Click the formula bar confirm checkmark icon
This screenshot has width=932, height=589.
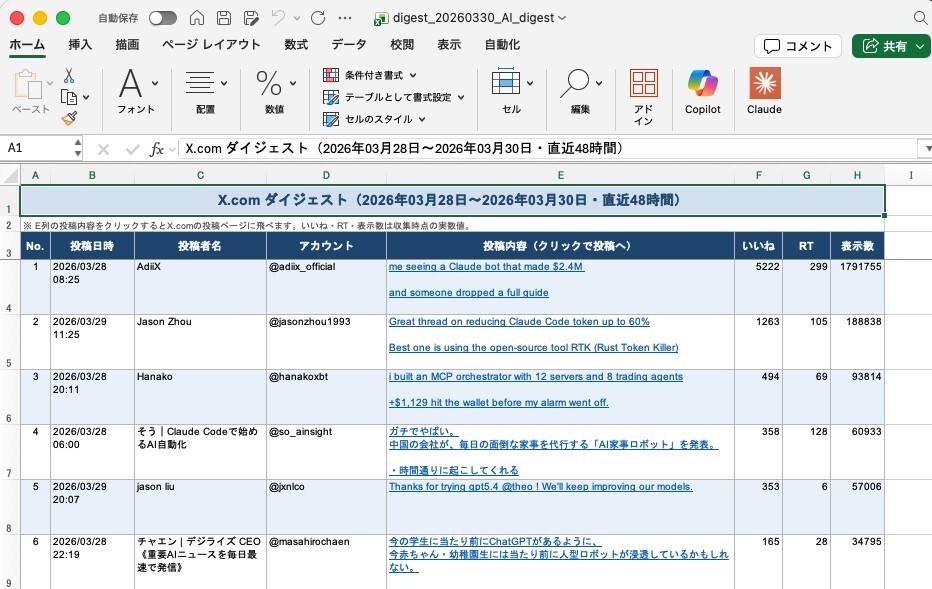click(133, 149)
